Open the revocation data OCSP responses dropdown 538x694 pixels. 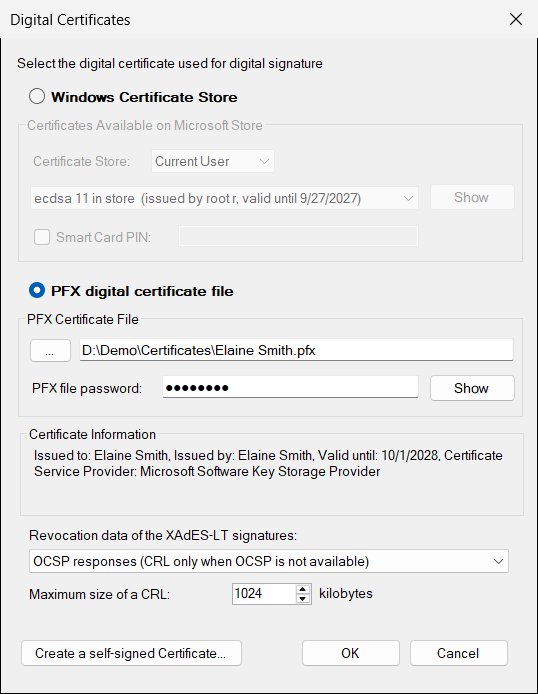coord(269,561)
